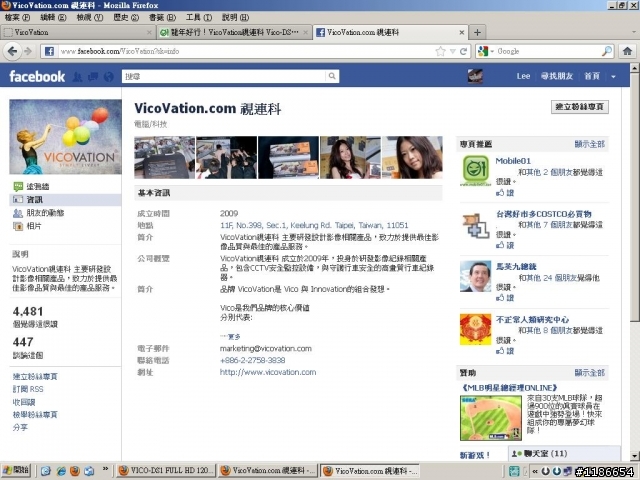Image resolution: width=640 pixels, height=480 pixels.
Task: Open the Mobile01 page icon
Action: pyautogui.click(x=476, y=171)
